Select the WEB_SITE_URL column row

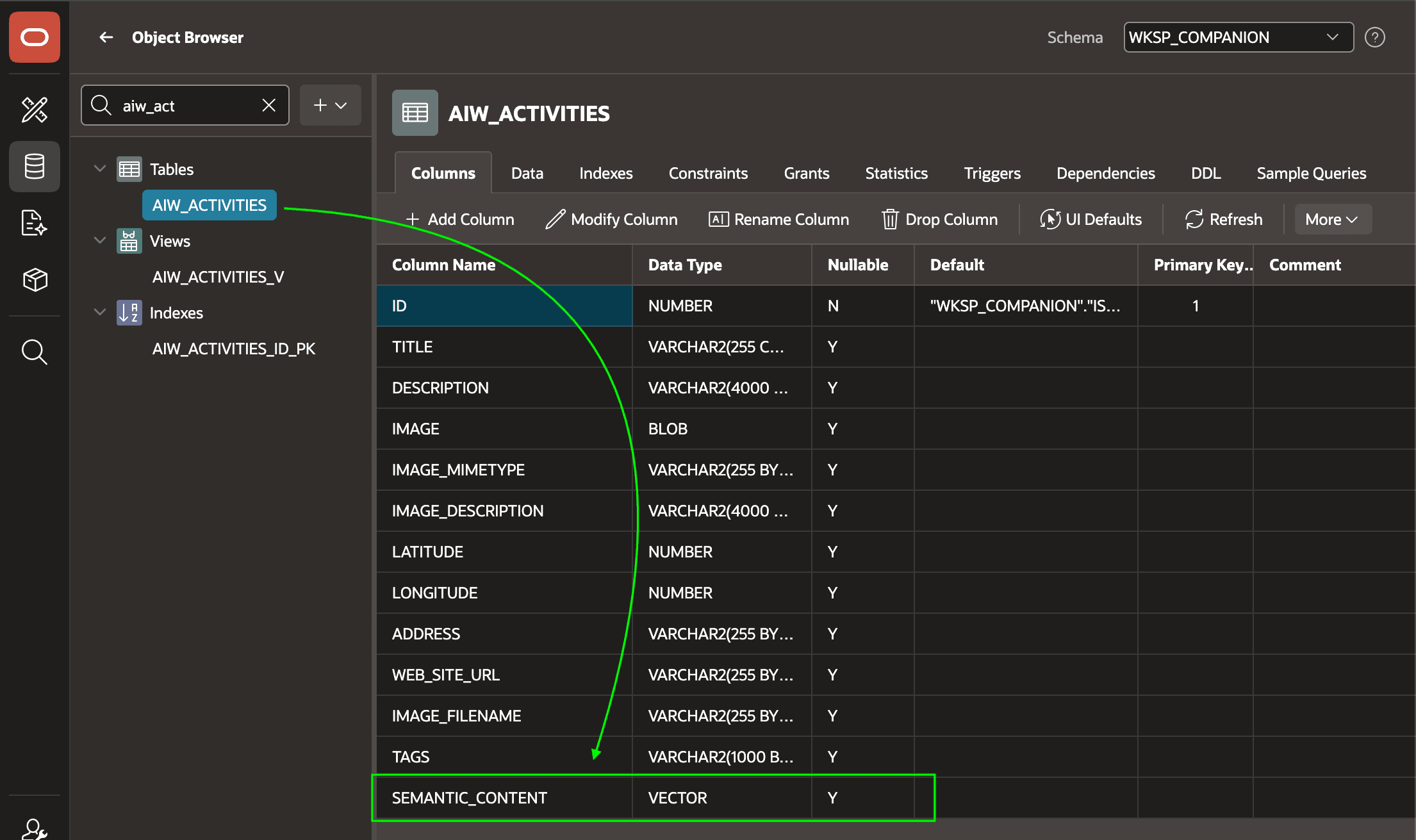pos(896,675)
